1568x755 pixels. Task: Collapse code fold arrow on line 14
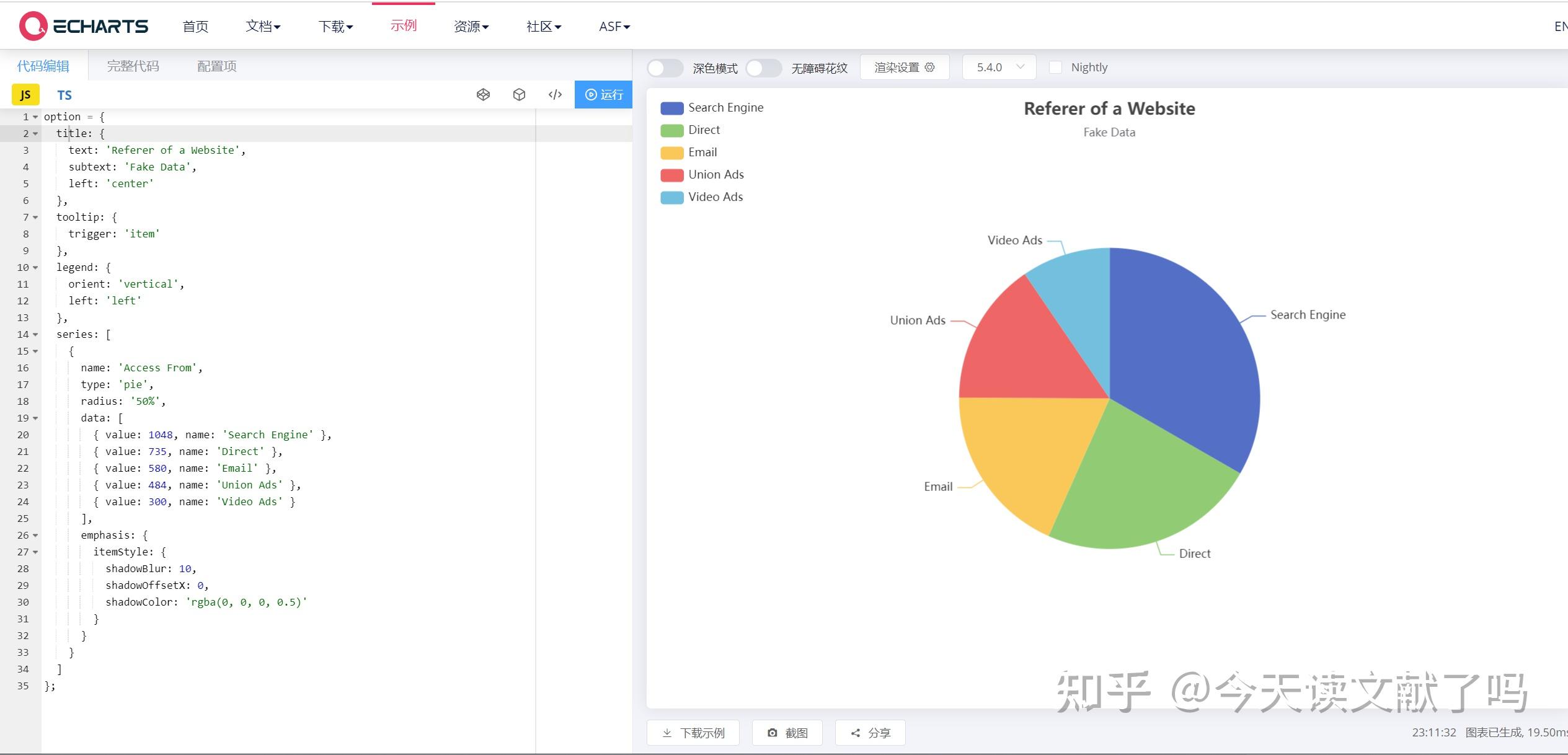pos(35,334)
